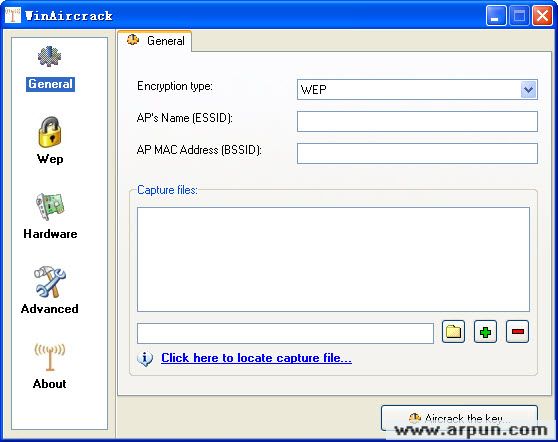Click 'Click here to locate capture file...' link
The width and height of the screenshot is (558, 442).
click(256, 358)
